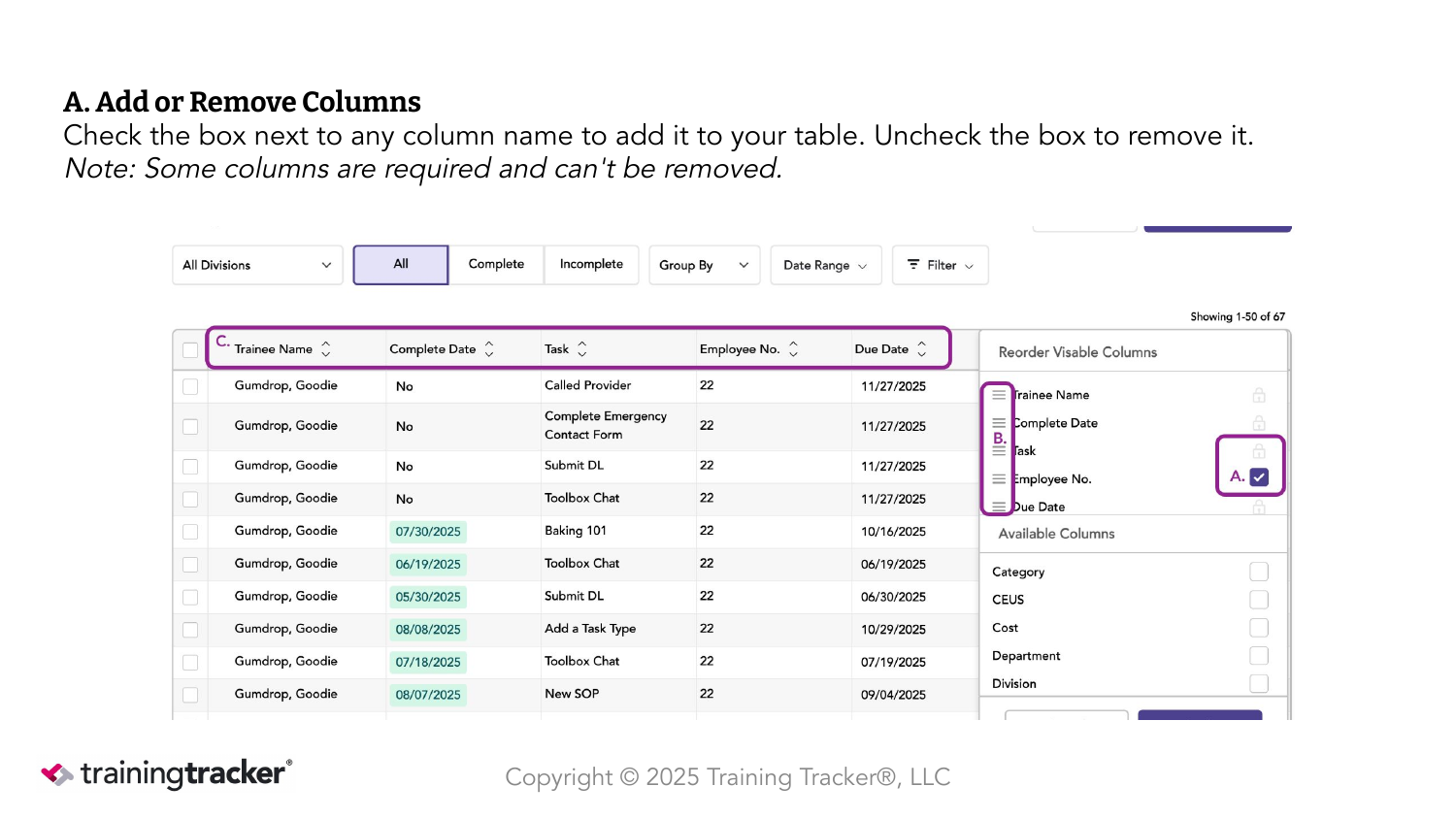The width and height of the screenshot is (1456, 819).
Task: Select the Add a Task Type row checkbox
Action: click(x=190, y=630)
